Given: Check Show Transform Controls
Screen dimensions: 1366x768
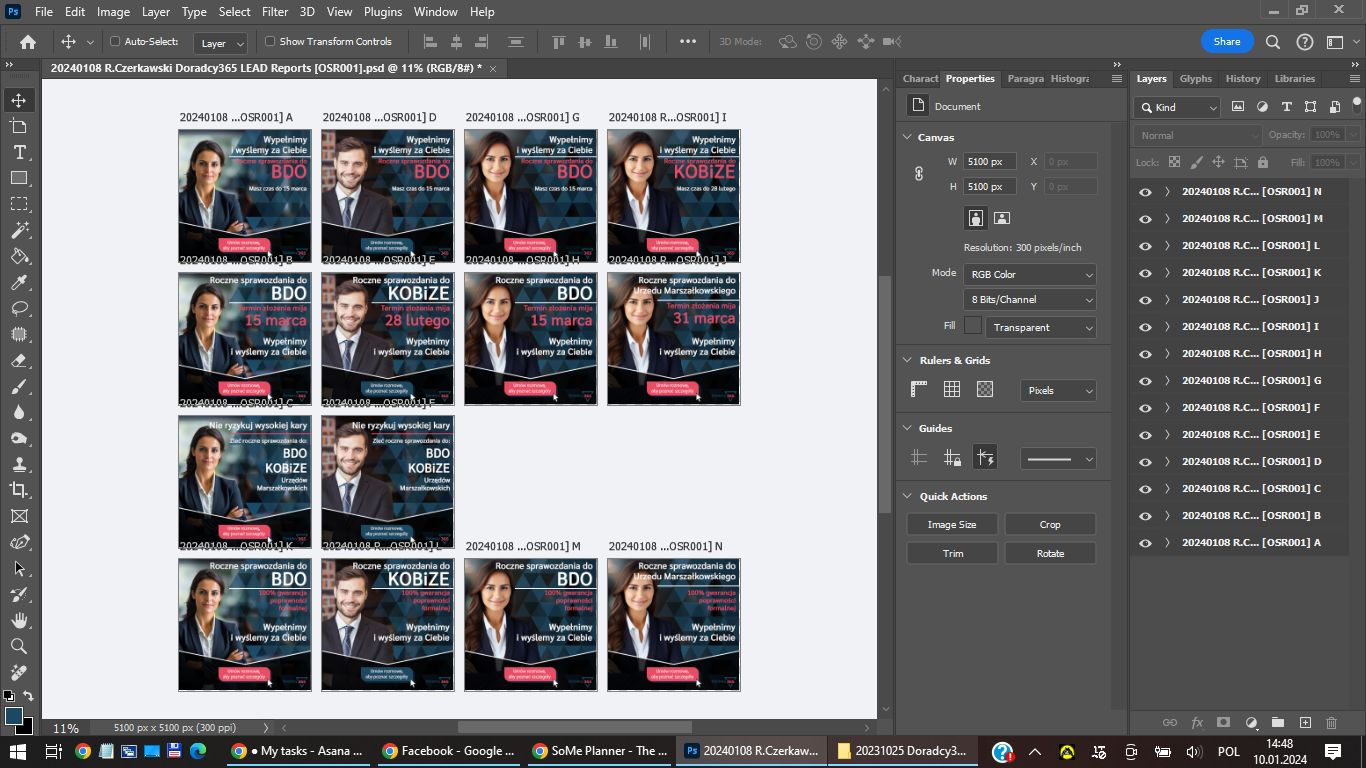Looking at the screenshot, I should point(270,42).
